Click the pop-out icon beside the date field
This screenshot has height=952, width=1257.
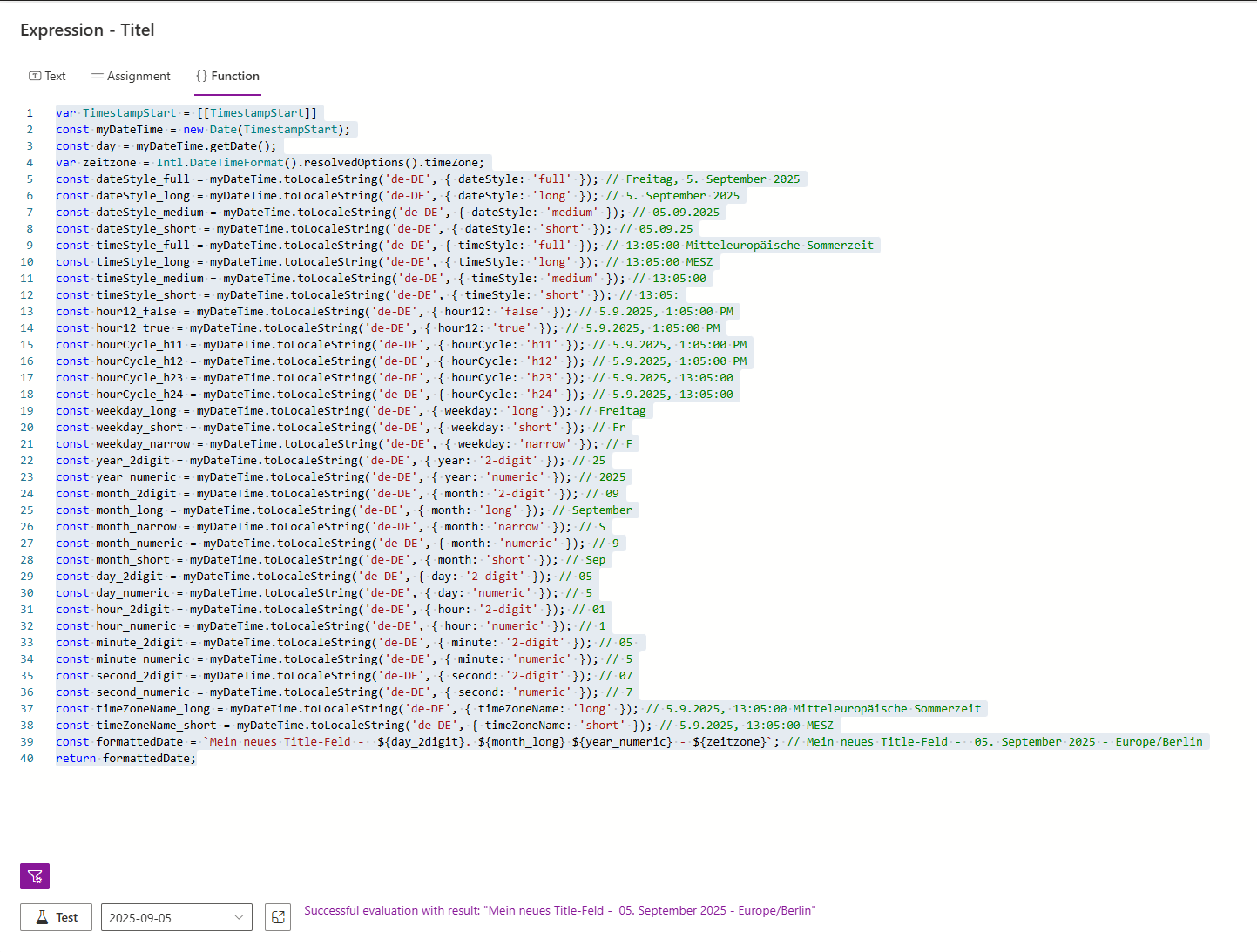[278, 917]
